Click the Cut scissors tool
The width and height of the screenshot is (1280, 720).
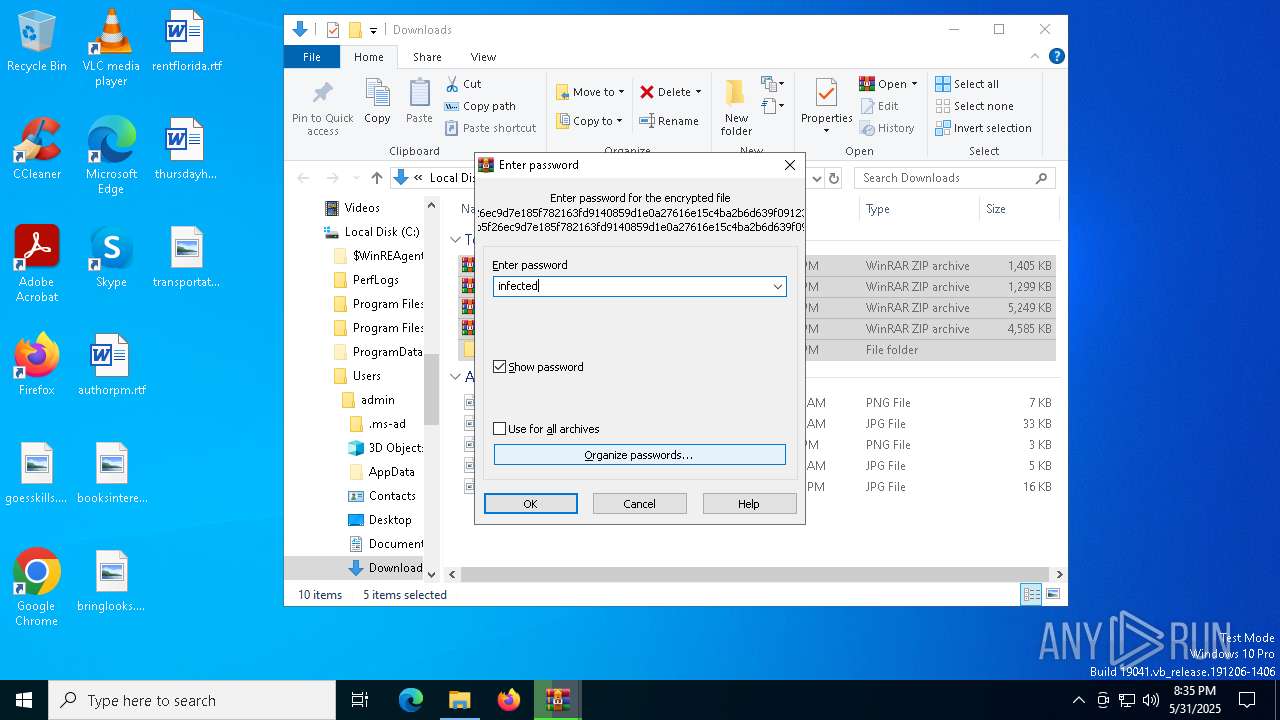tap(463, 84)
